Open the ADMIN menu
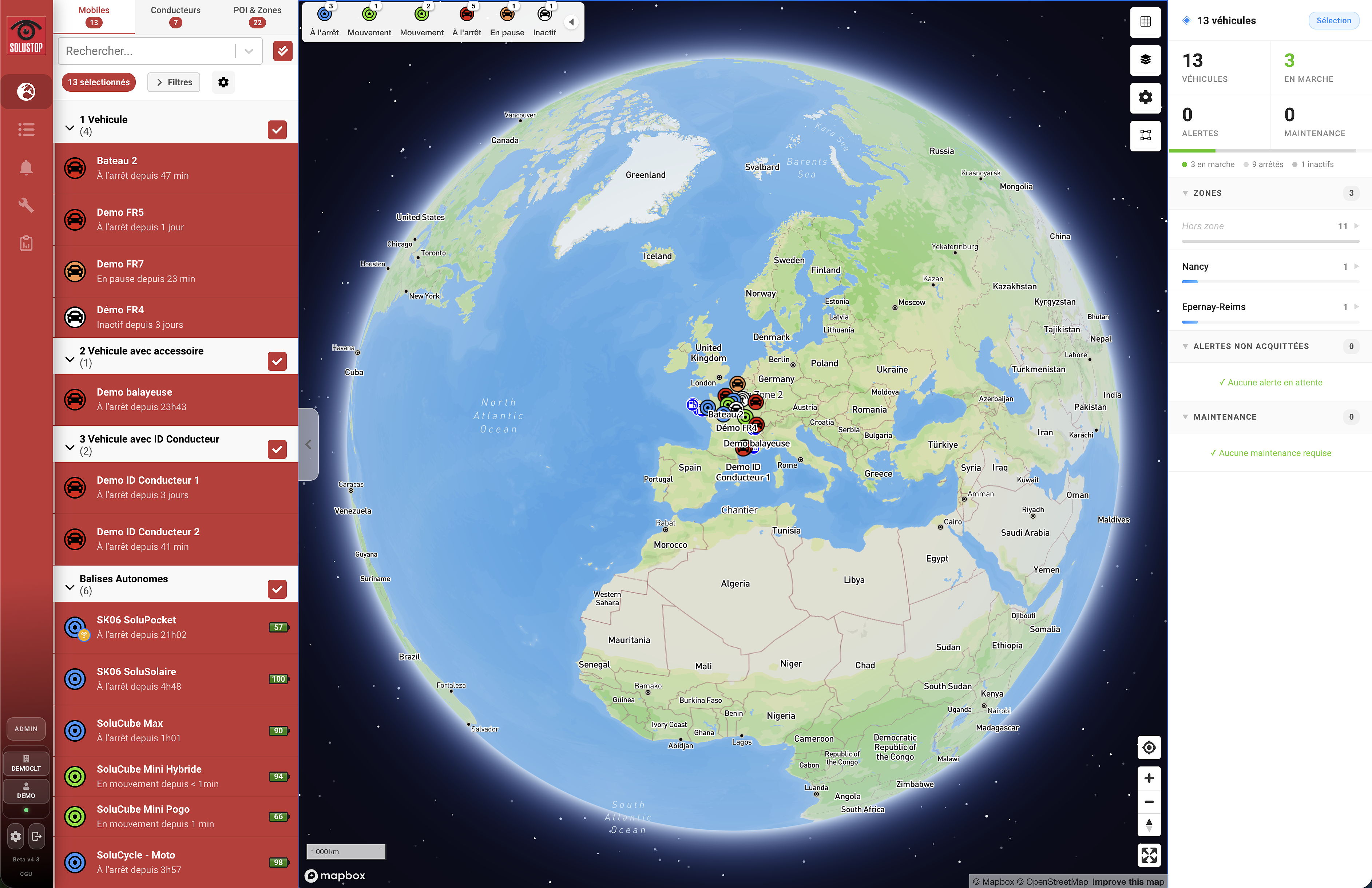This screenshot has height=888, width=1372. pyautogui.click(x=26, y=729)
